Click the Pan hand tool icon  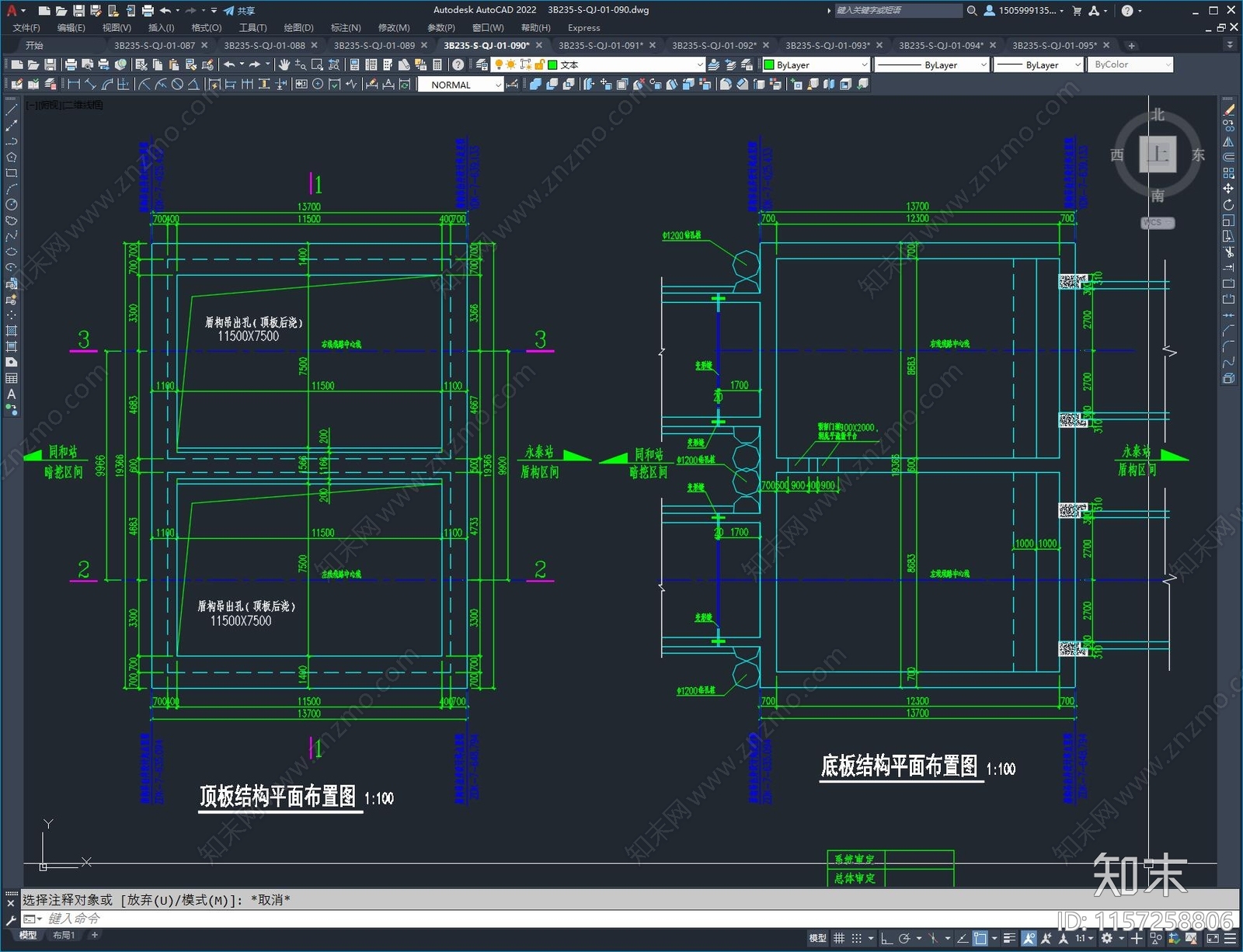pos(284,64)
